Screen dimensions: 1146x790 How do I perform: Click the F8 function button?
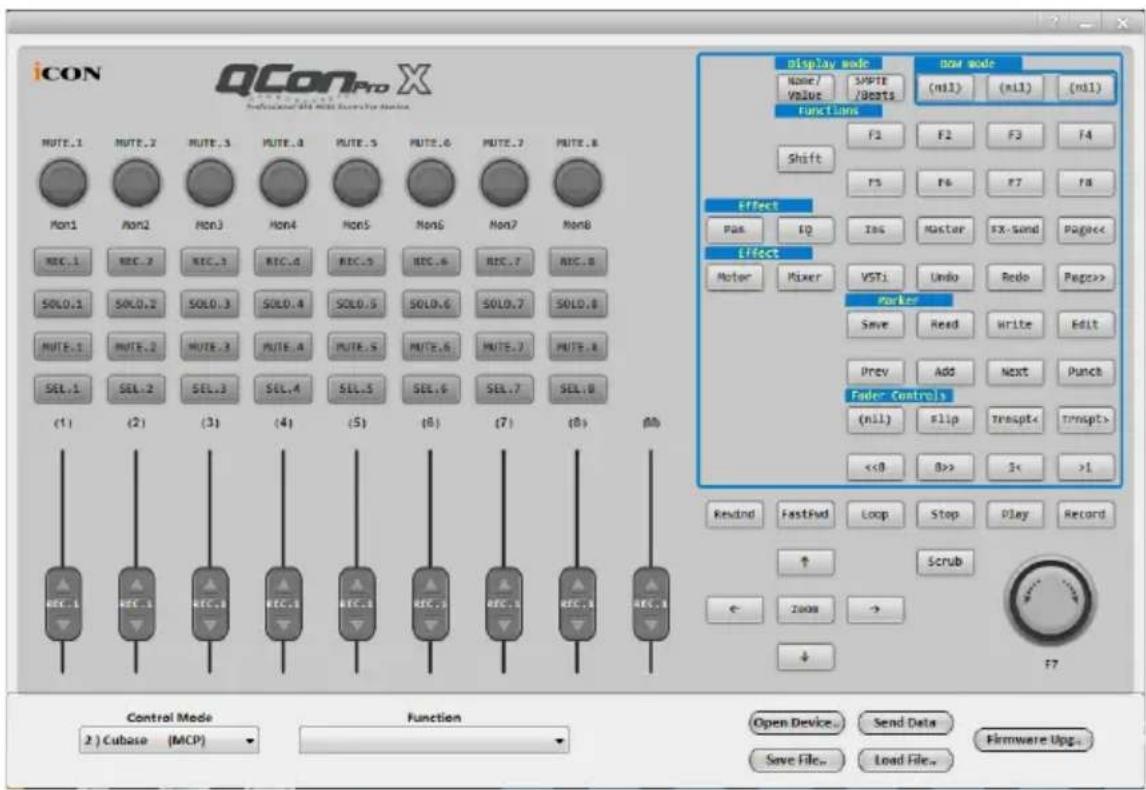1085,183
